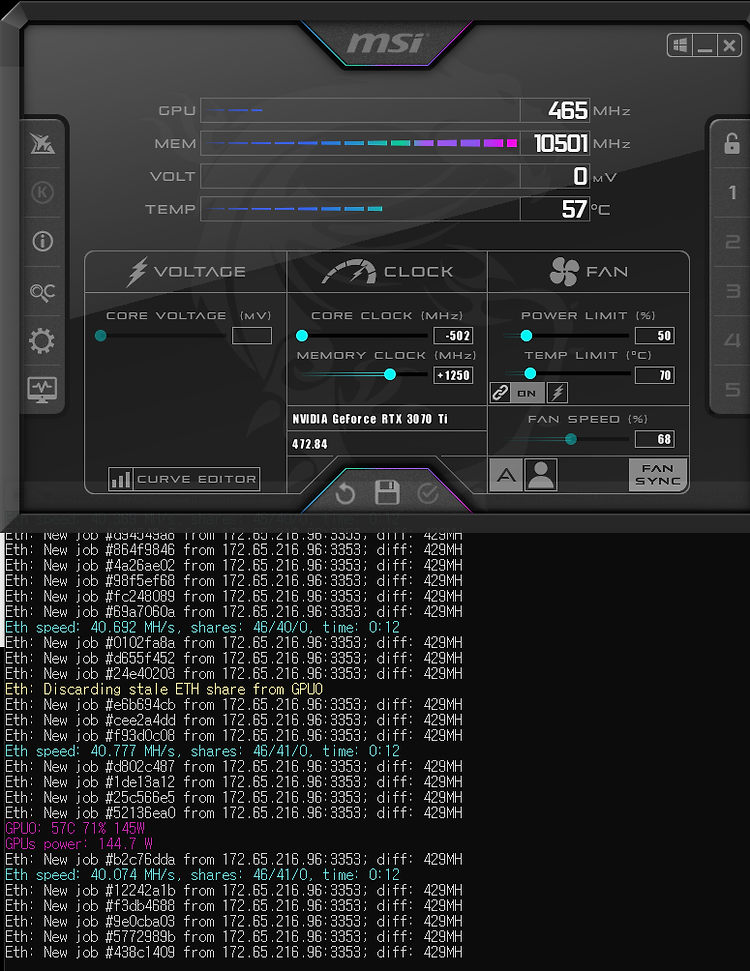The width and height of the screenshot is (750, 971).
Task: Click 'Eth speed: 40.074 MH/s' line in miner
Action: (x=203, y=875)
